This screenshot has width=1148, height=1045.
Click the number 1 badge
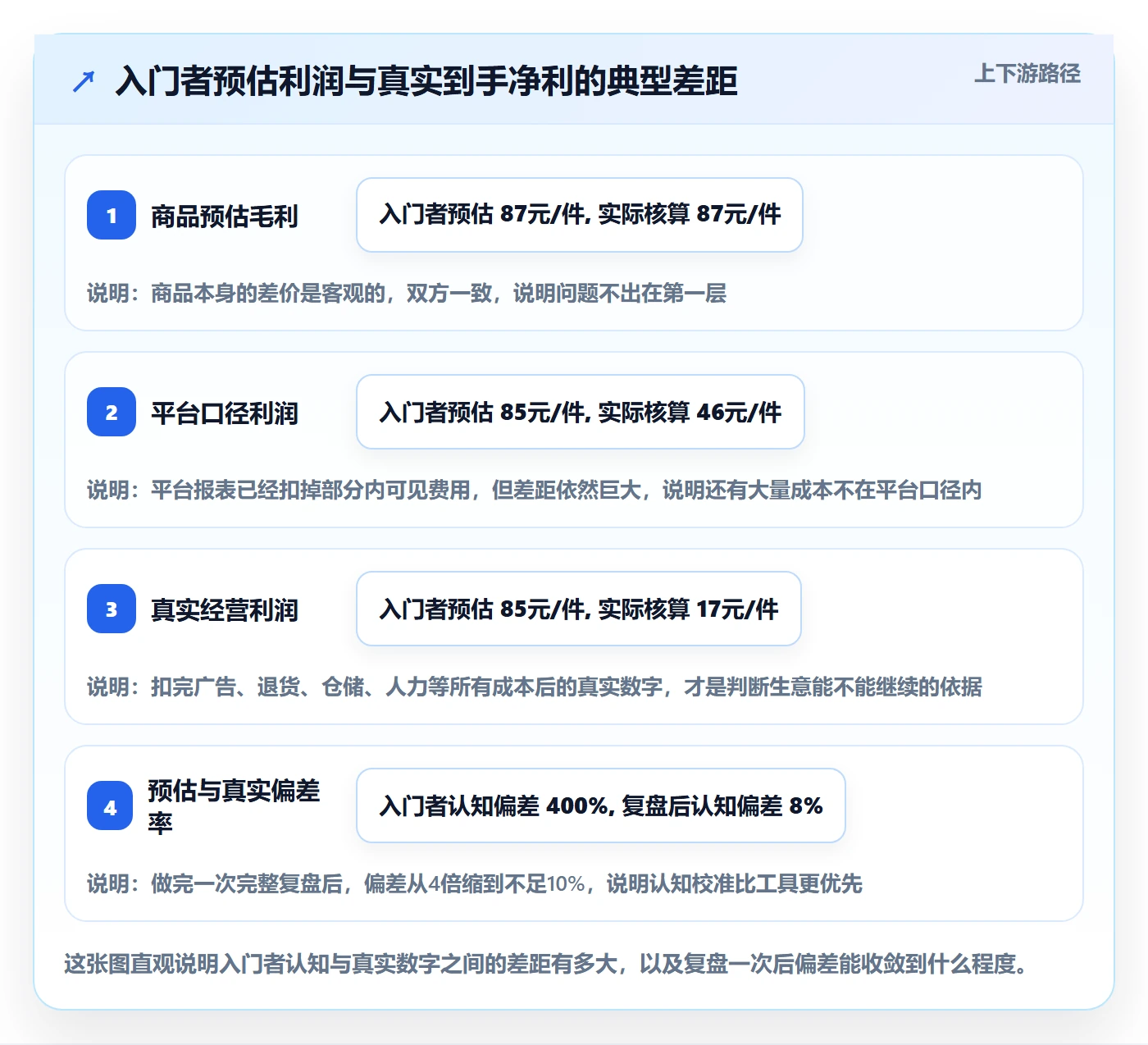point(112,215)
